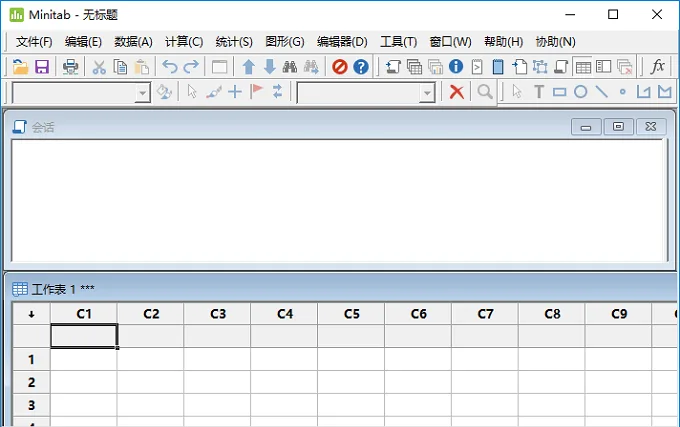Expand the first toolbar combo box
The height and width of the screenshot is (427, 680).
click(142, 93)
